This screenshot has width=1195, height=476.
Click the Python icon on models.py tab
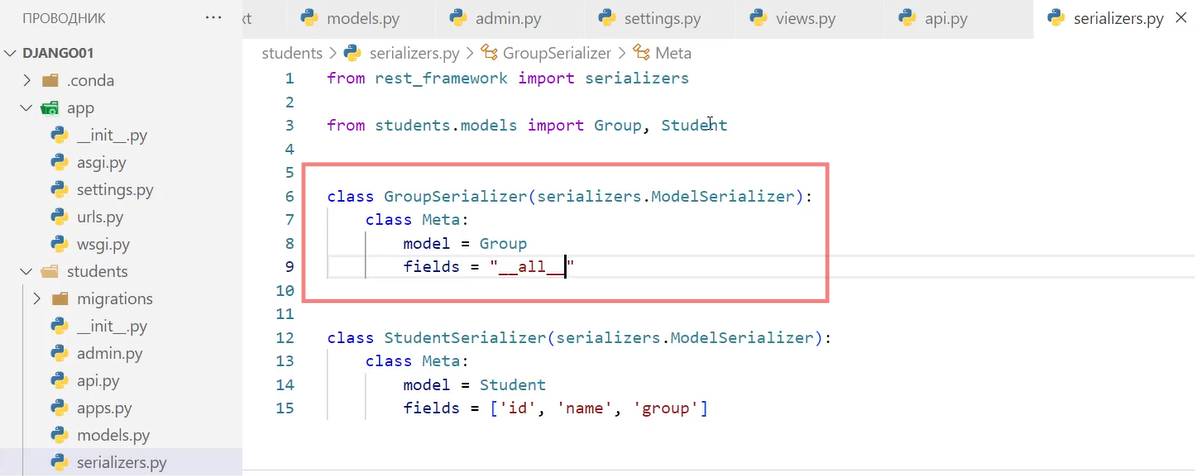tap(310, 18)
